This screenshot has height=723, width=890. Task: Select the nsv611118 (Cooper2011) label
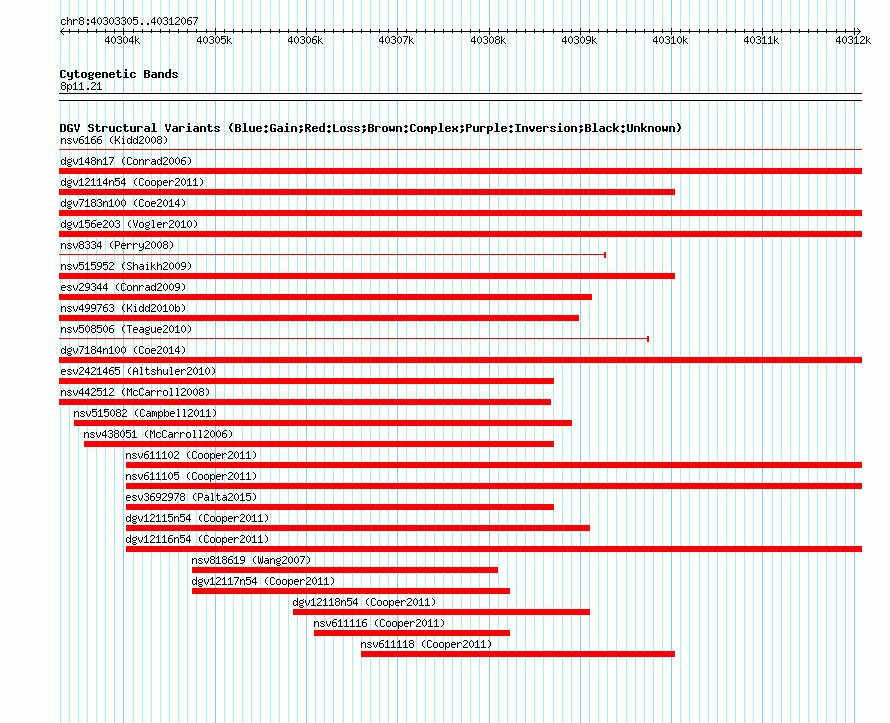426,644
